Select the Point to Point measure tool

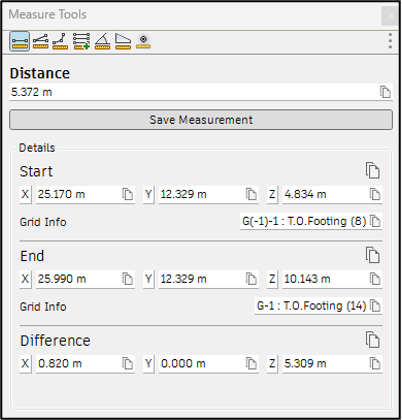(x=19, y=41)
